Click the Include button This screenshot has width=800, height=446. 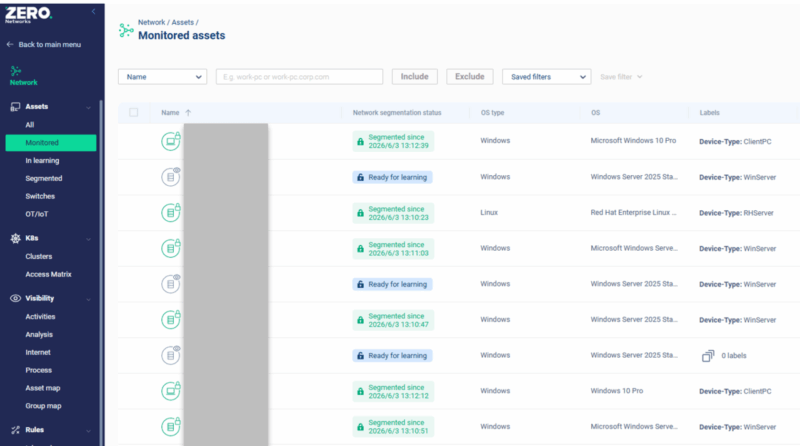pos(414,77)
